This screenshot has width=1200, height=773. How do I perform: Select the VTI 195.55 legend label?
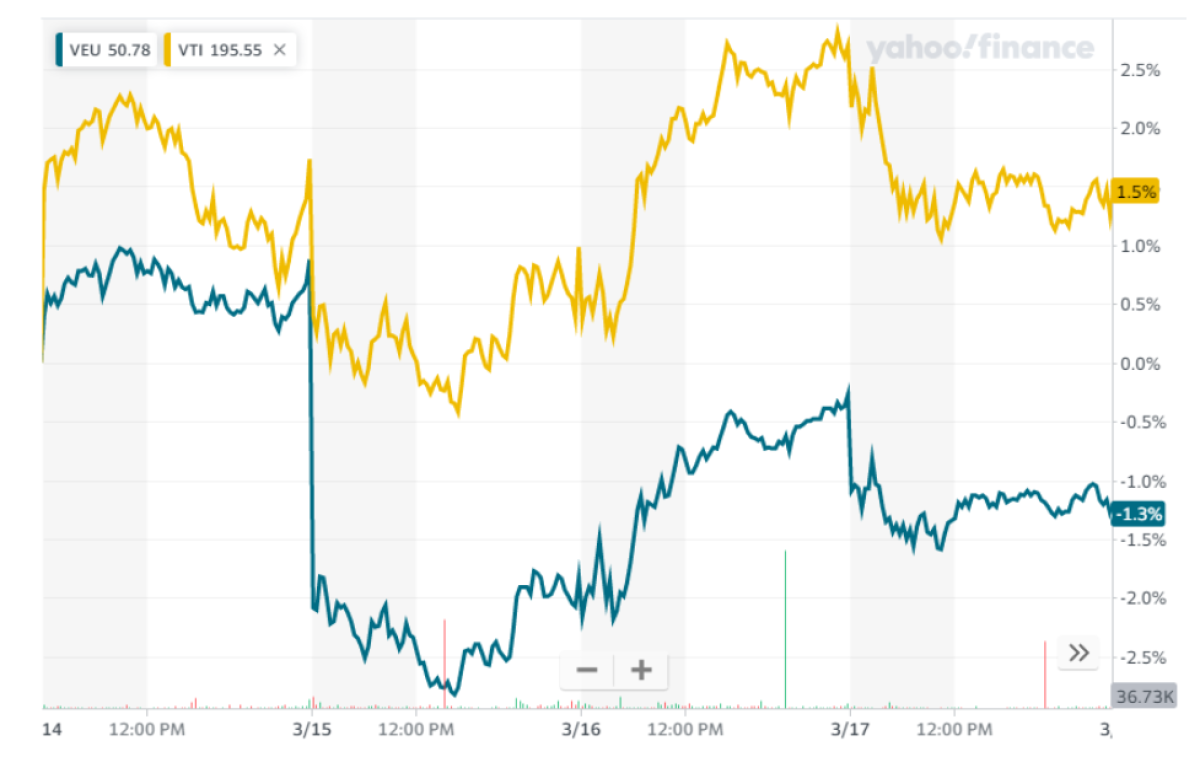coord(220,49)
